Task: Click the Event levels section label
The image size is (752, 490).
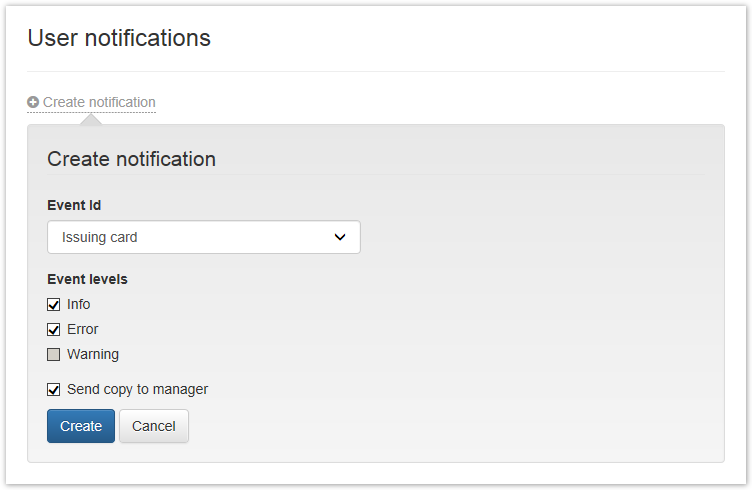Action: click(87, 279)
